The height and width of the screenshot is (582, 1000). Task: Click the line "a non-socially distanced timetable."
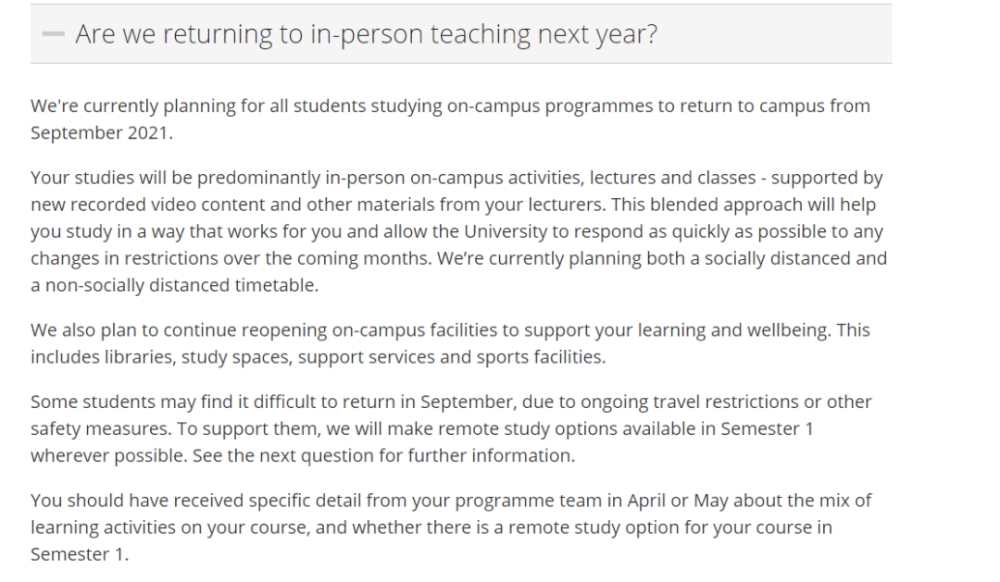coord(175,285)
